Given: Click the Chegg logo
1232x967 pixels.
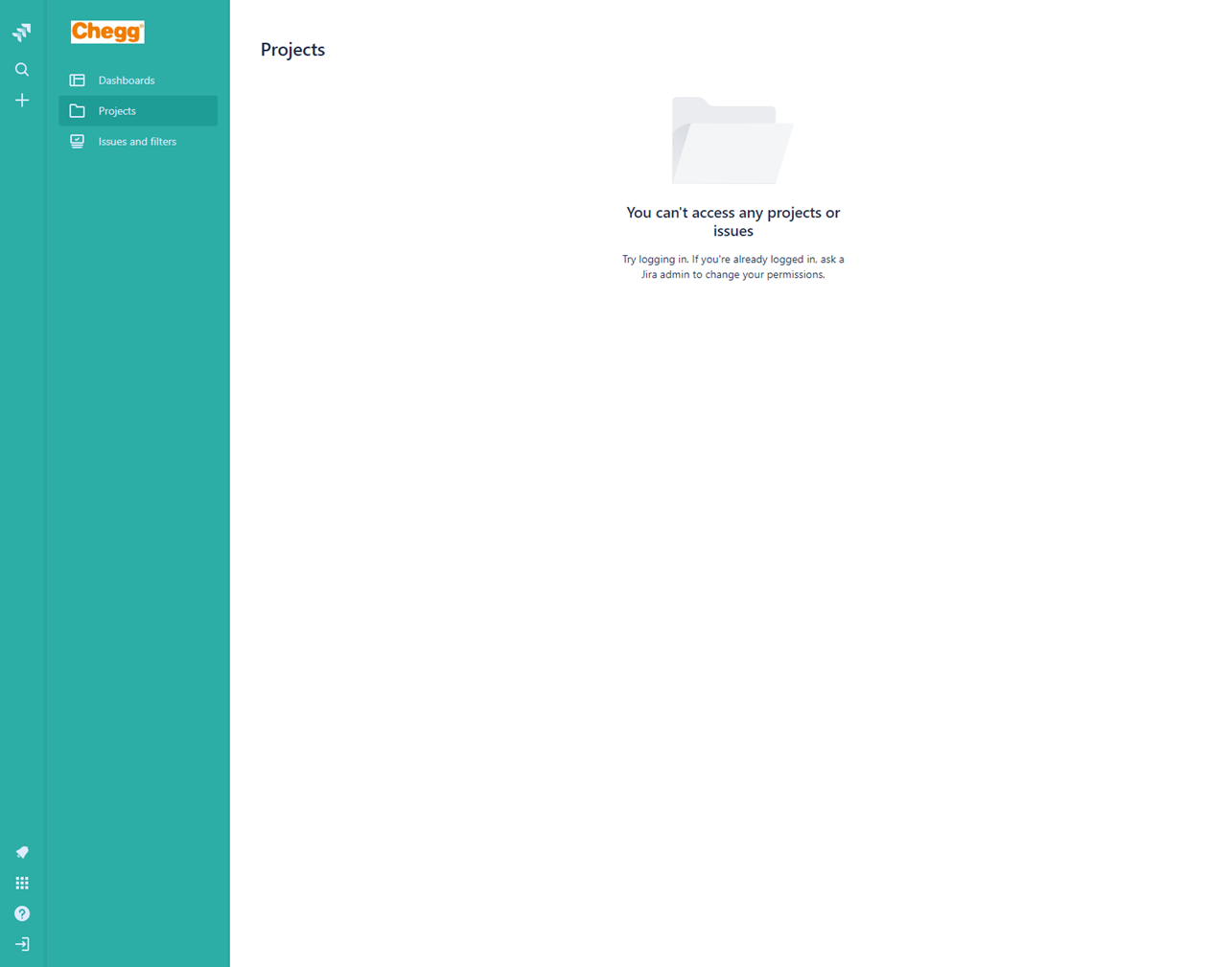Looking at the screenshot, I should tap(107, 33).
